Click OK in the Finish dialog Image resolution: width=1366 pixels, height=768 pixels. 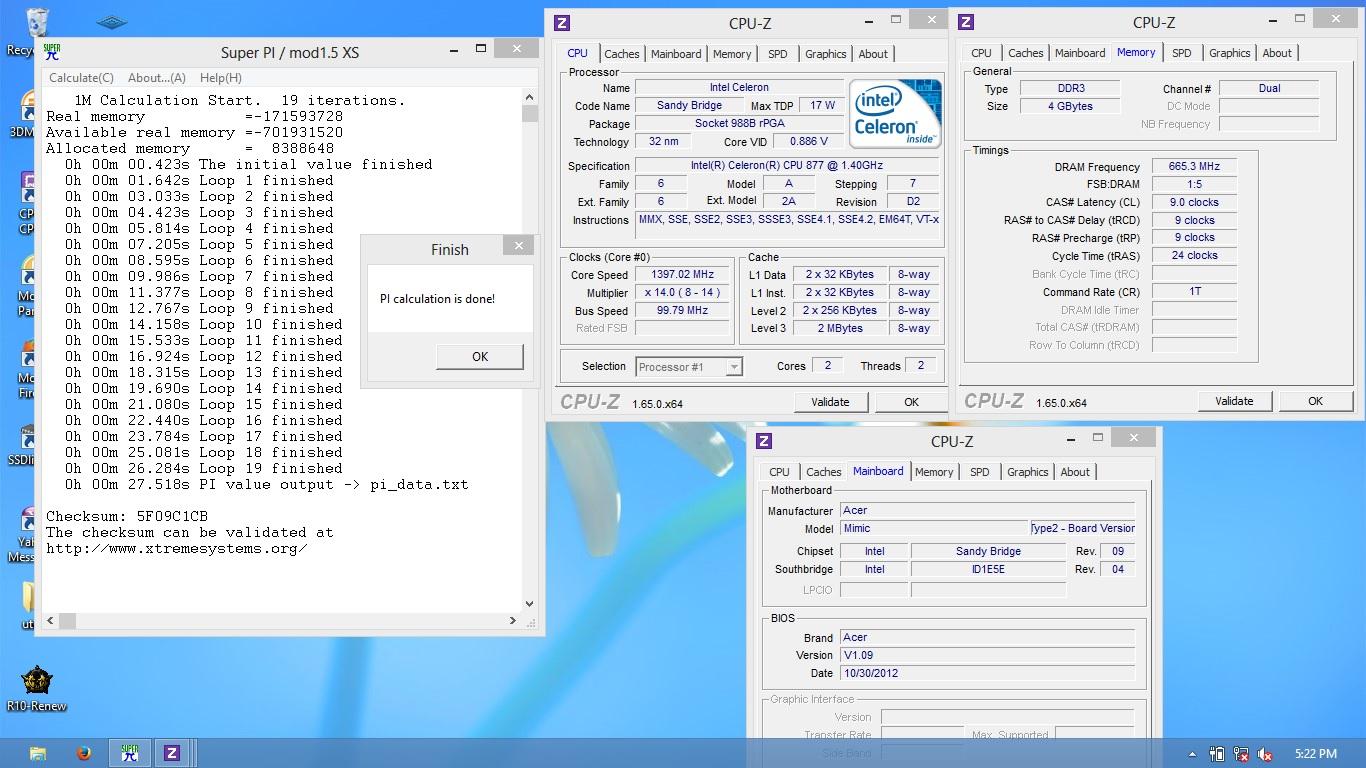point(480,356)
